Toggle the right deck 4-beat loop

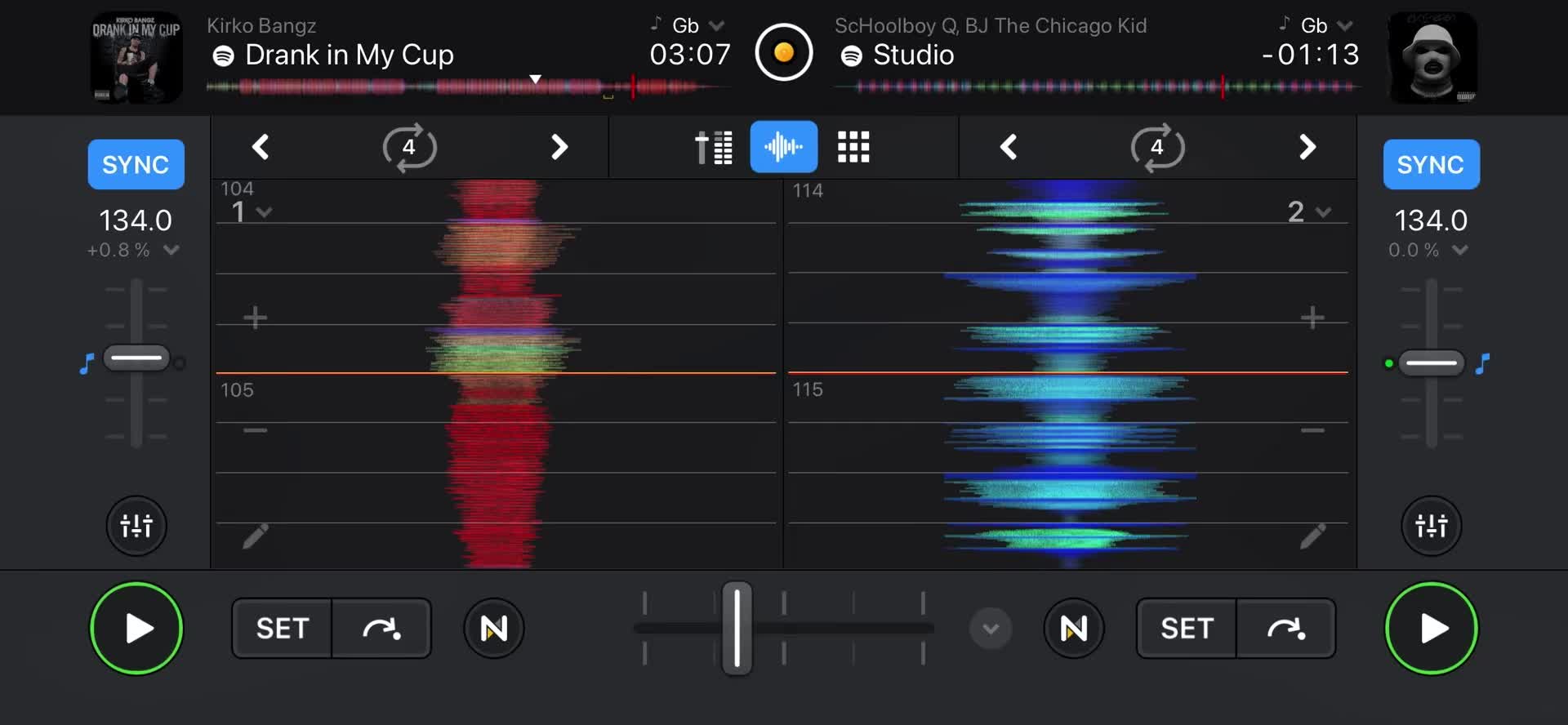1157,147
